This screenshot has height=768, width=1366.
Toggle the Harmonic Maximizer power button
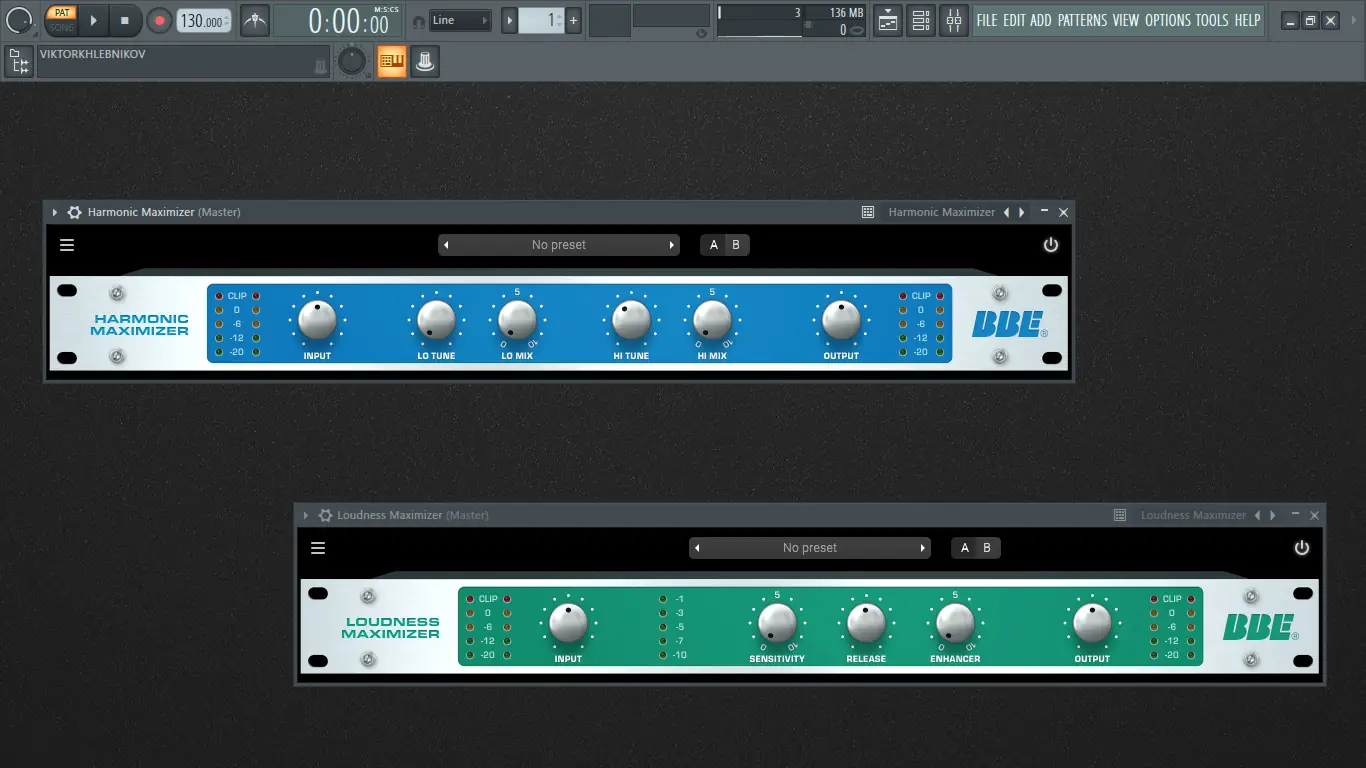(1051, 244)
